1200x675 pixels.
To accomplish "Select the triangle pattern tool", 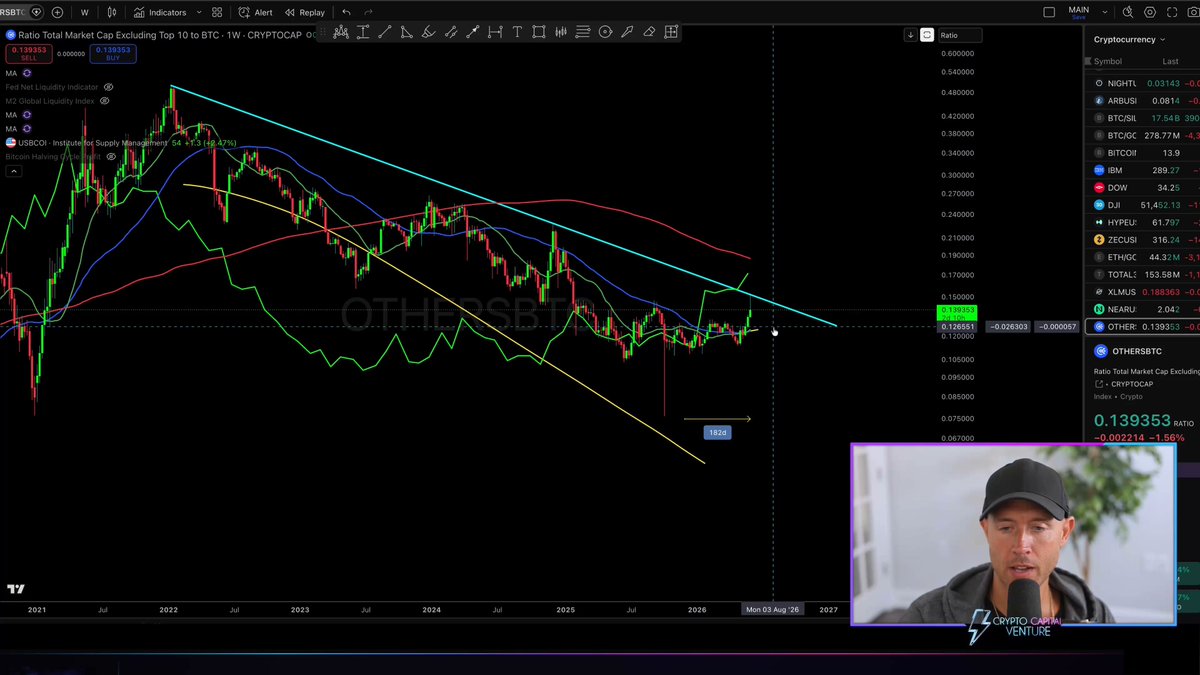I will click(x=406, y=32).
